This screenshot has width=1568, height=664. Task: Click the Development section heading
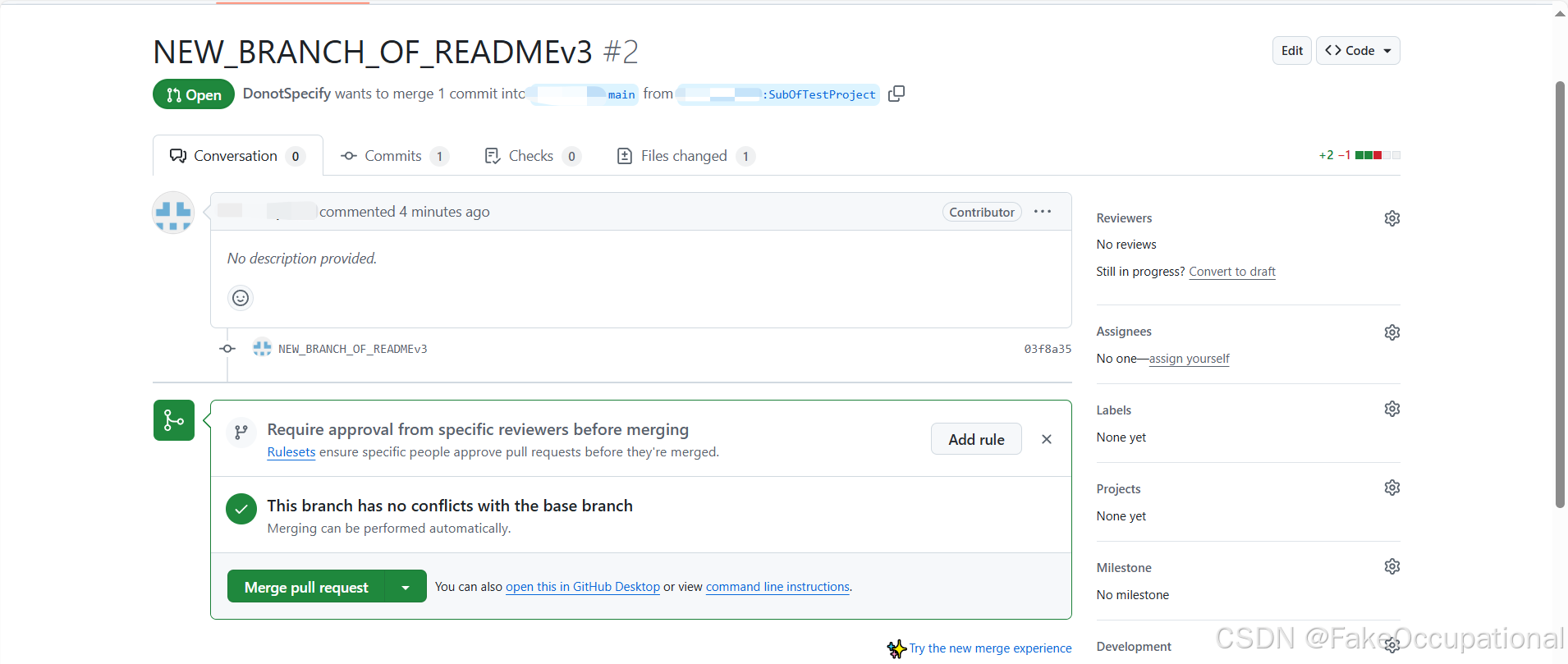[x=1134, y=647]
